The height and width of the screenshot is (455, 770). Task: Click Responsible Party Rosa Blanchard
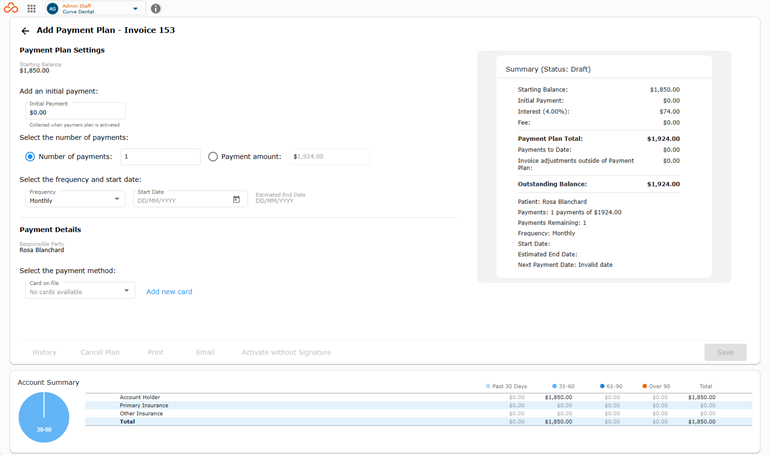point(42,247)
